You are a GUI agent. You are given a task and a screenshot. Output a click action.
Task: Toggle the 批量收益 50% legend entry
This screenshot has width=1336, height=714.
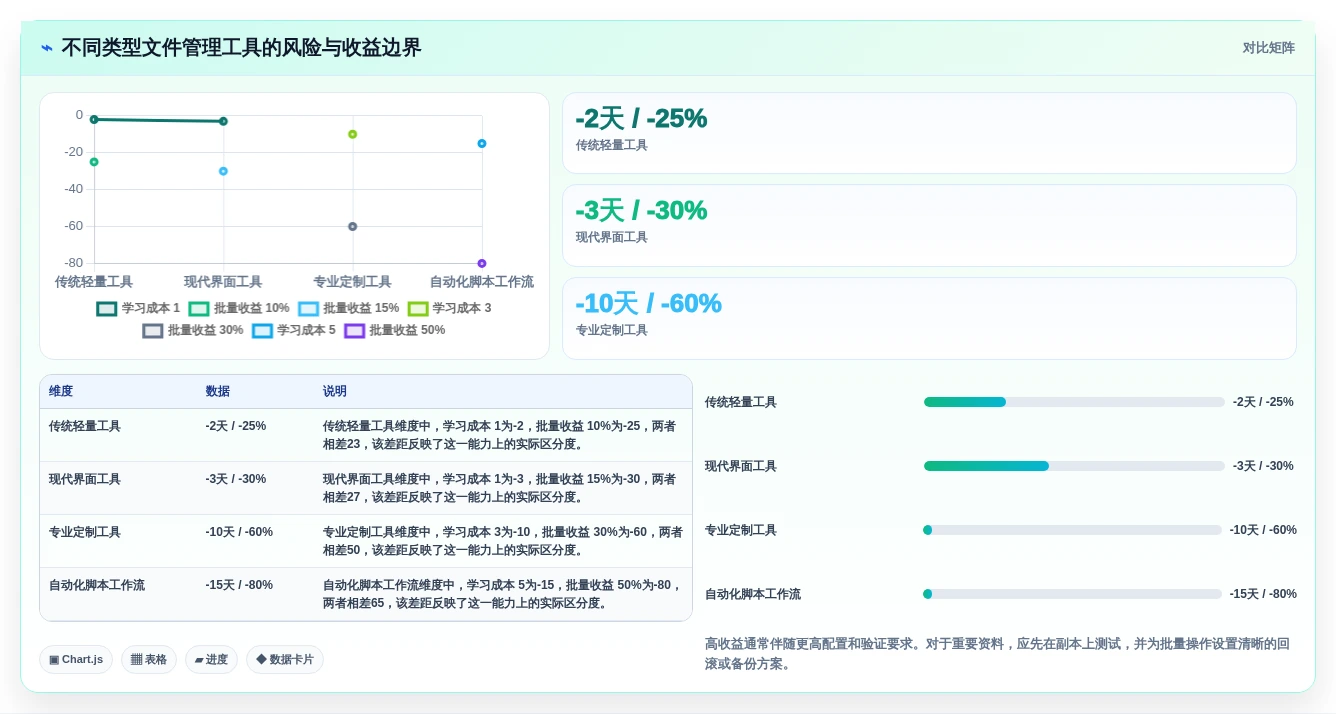(x=395, y=330)
